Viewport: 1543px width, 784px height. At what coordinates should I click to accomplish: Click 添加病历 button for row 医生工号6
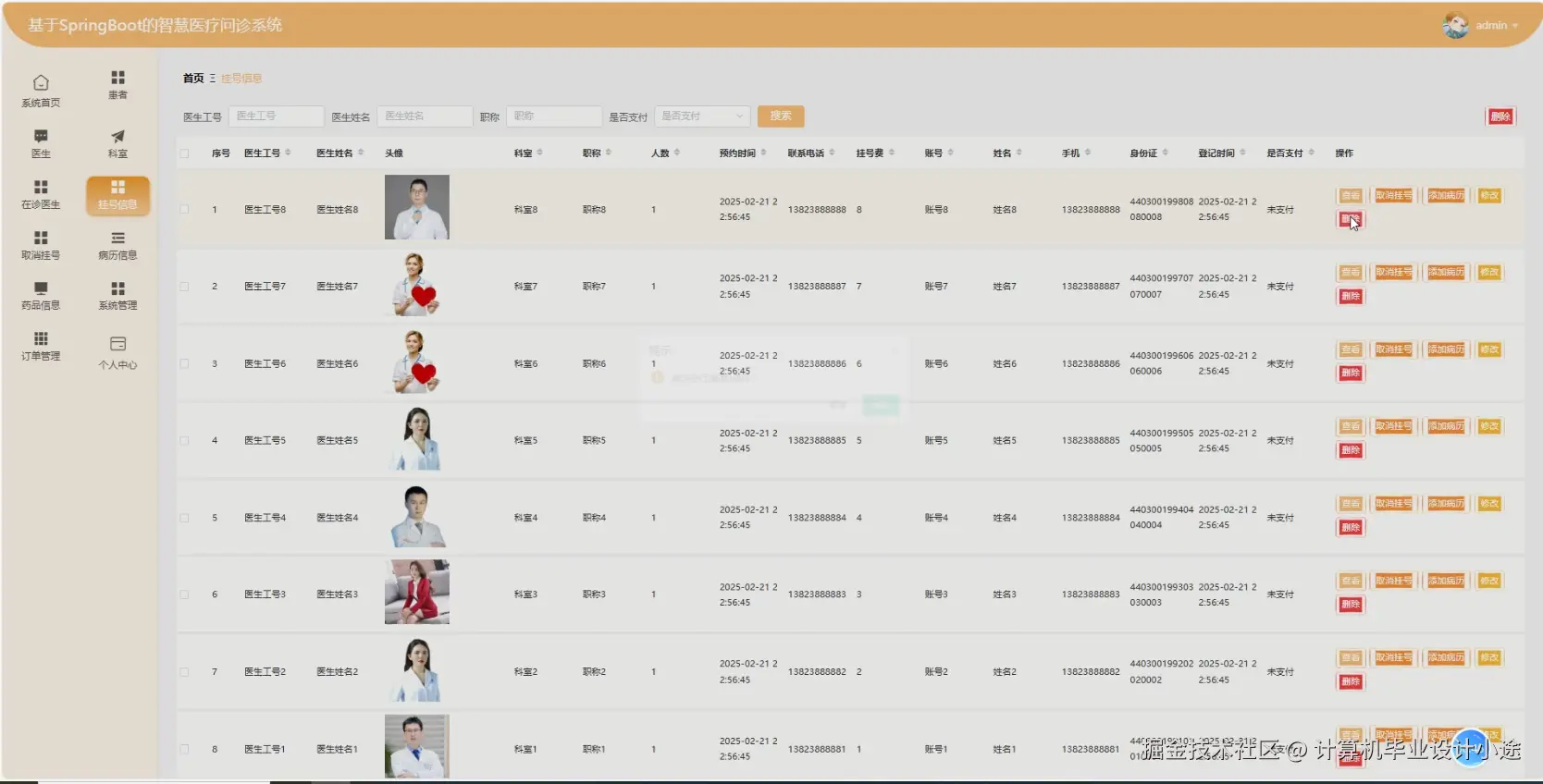[1446, 349]
